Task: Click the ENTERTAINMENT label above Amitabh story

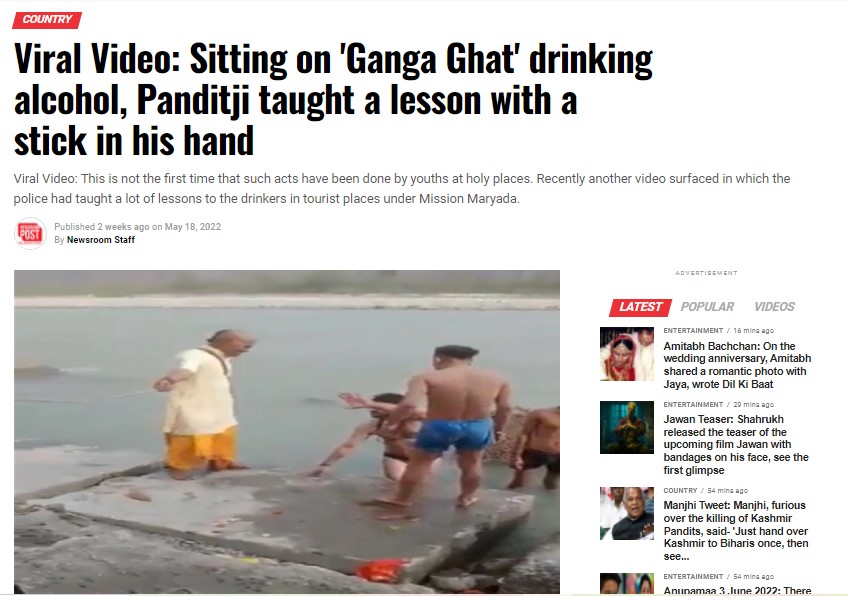Action: pyautogui.click(x=693, y=330)
